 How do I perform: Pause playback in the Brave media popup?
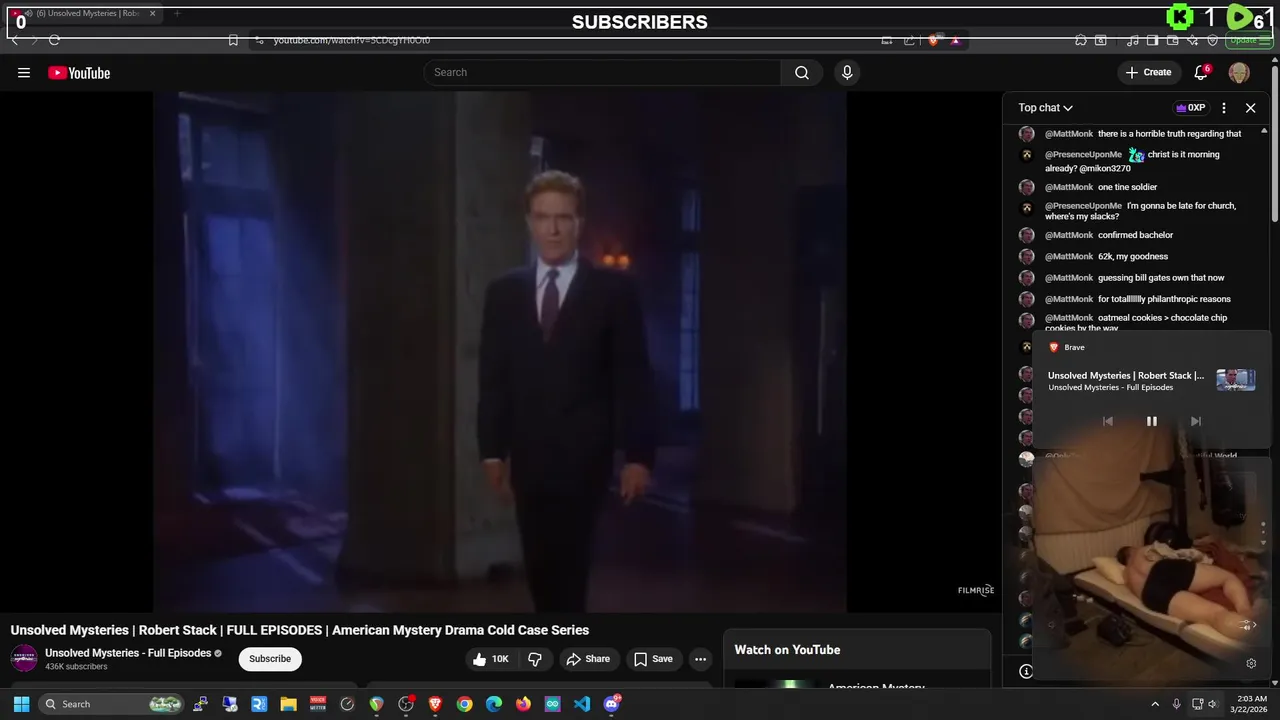(x=1151, y=421)
